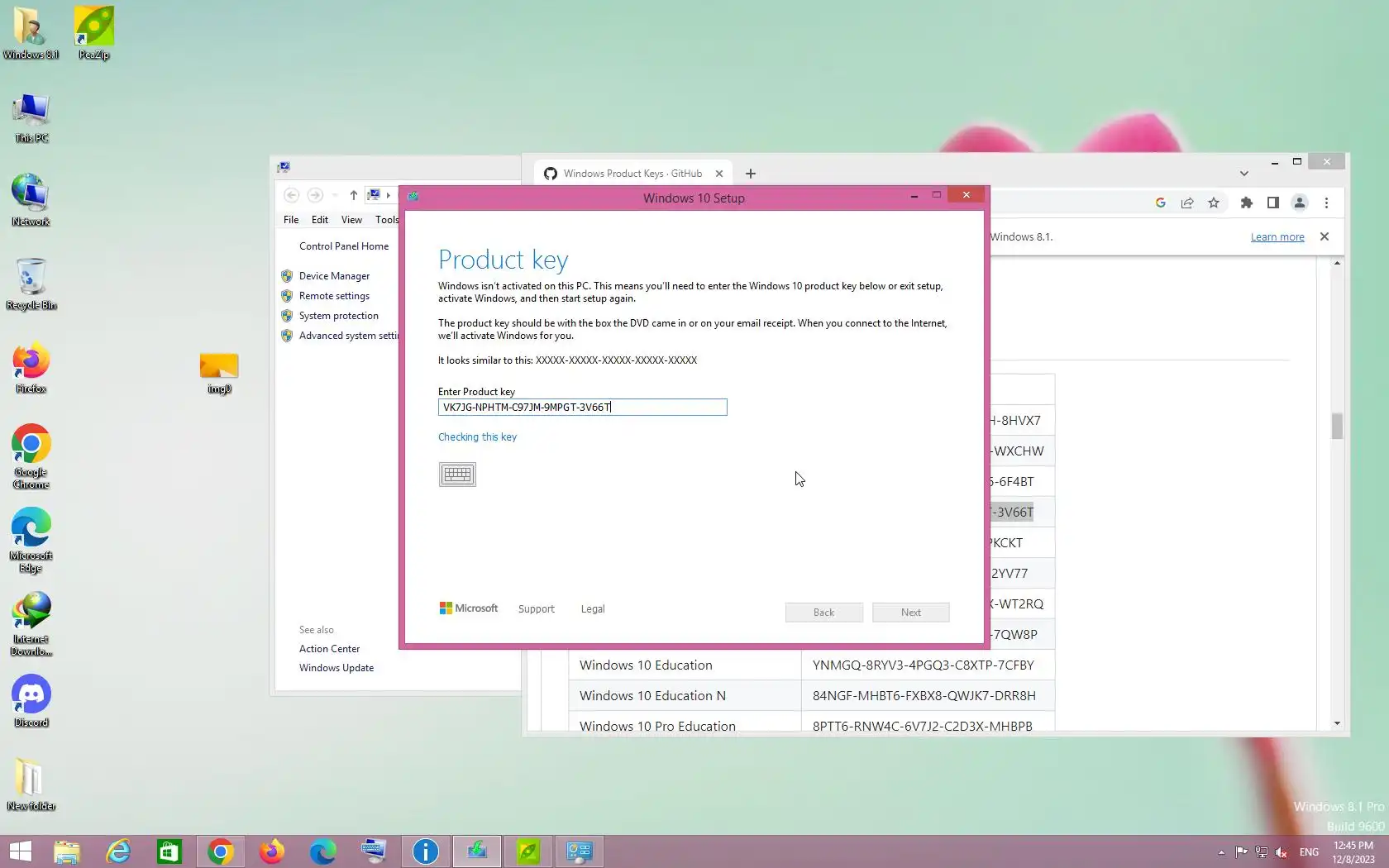
Task: Click Learn more in Chrome's info bar
Action: 1277,237
